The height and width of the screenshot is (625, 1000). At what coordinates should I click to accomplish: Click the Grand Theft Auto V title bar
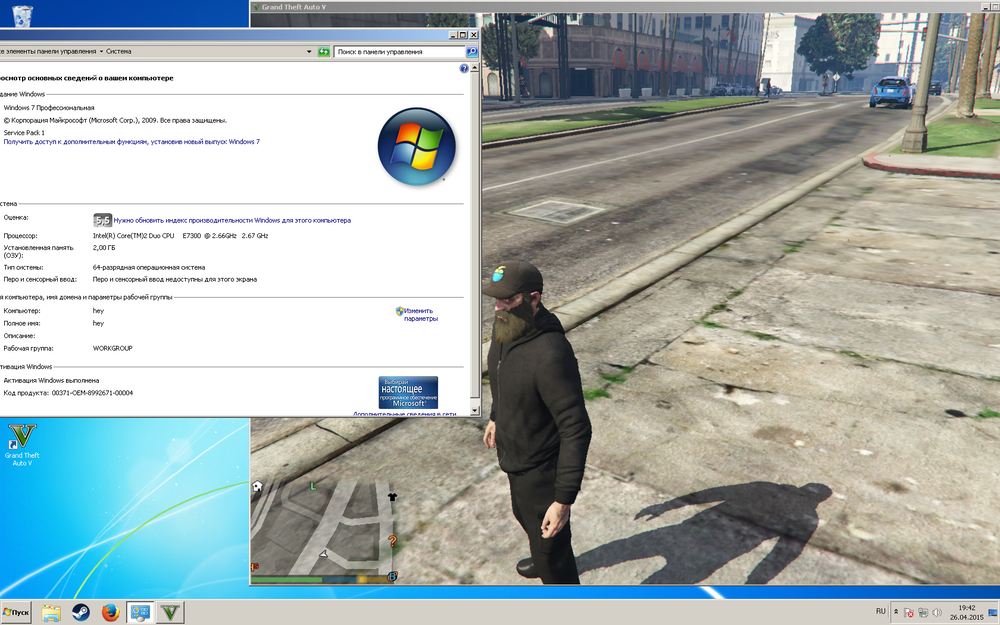click(625, 7)
